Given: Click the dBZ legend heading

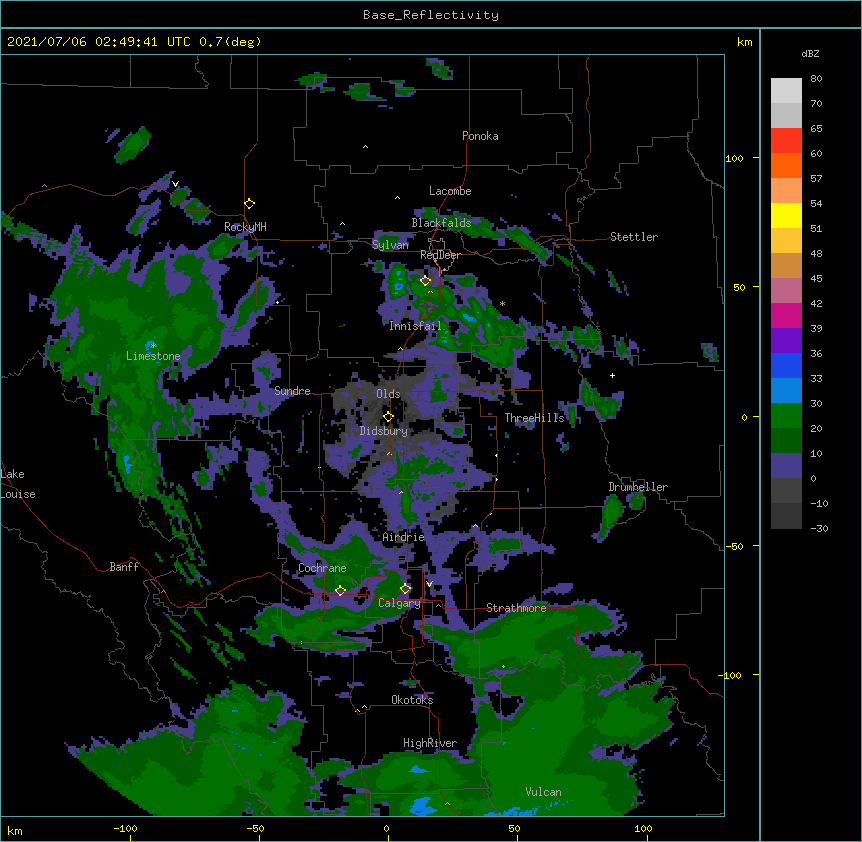Looking at the screenshot, I should tap(810, 53).
